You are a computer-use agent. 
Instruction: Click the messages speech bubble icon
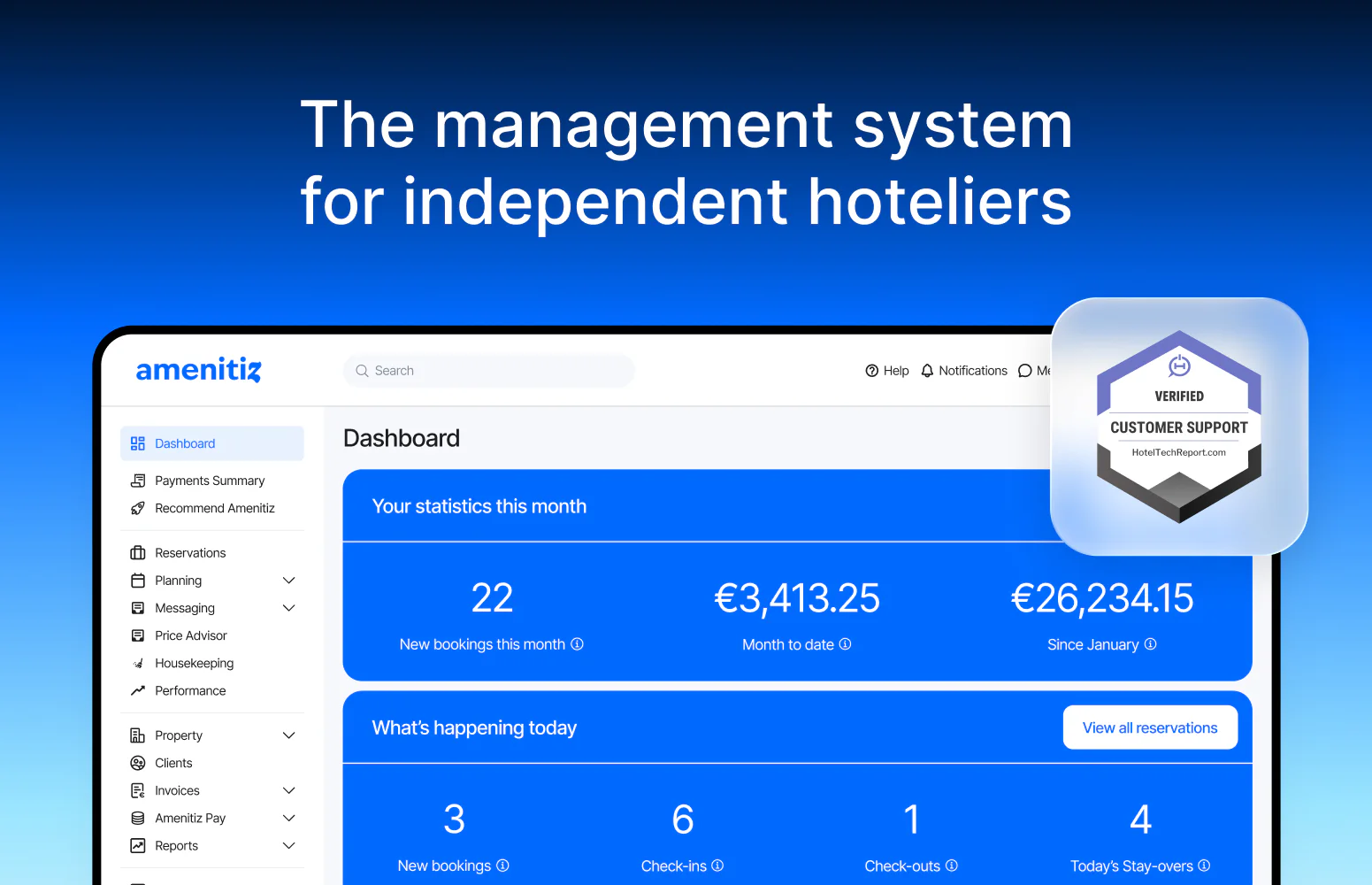[1025, 371]
